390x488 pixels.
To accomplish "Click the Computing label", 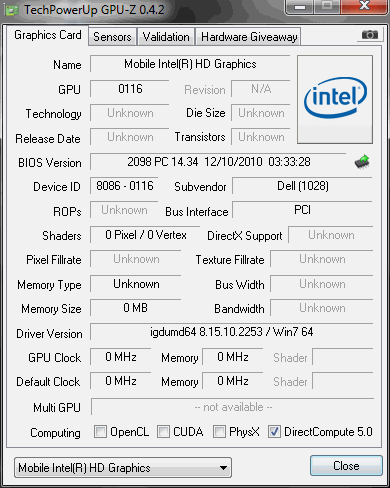I will point(55,433).
